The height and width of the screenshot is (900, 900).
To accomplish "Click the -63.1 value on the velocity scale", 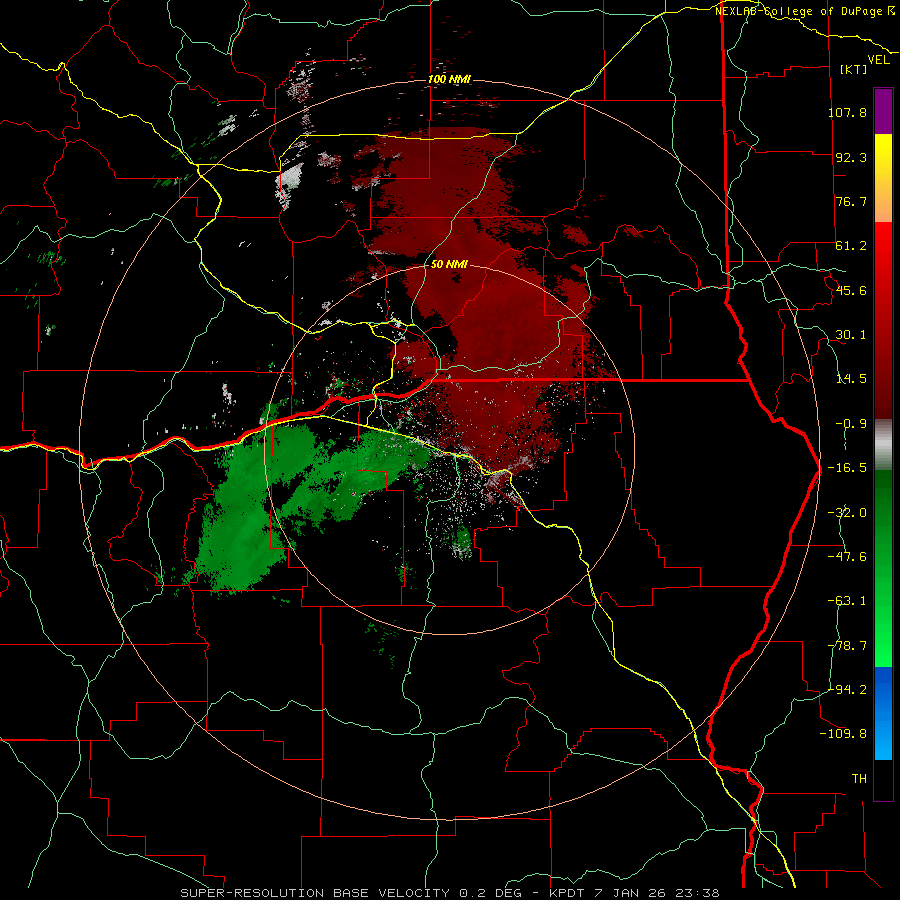I will (847, 601).
